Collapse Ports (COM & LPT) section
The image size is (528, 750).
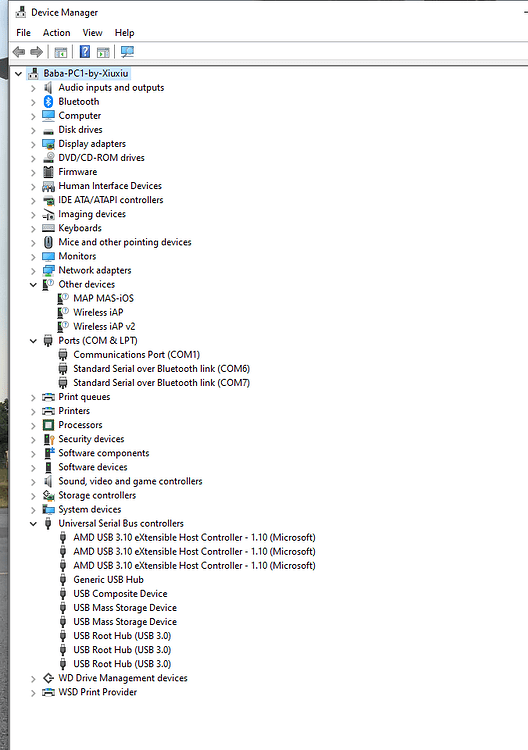tap(33, 341)
